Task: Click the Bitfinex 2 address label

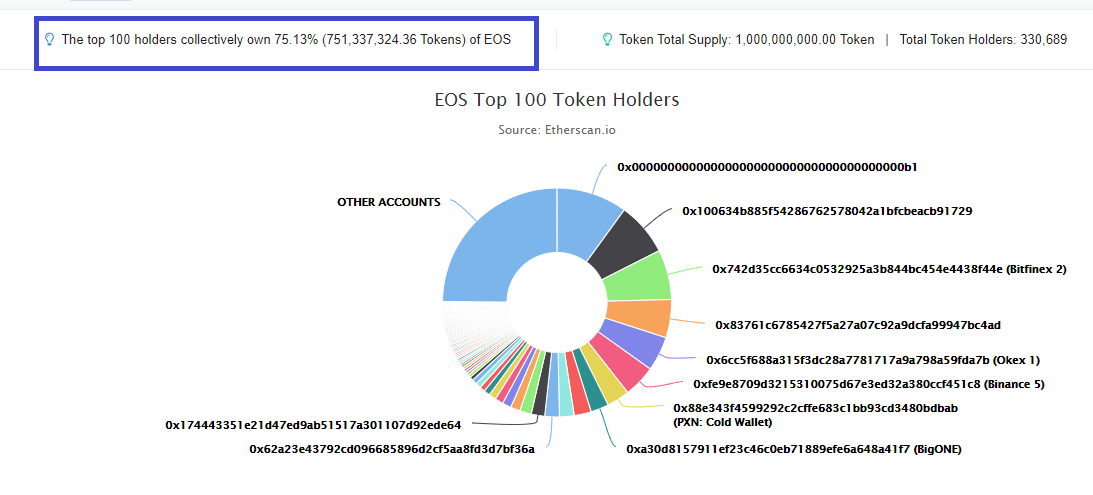Action: pos(889,269)
